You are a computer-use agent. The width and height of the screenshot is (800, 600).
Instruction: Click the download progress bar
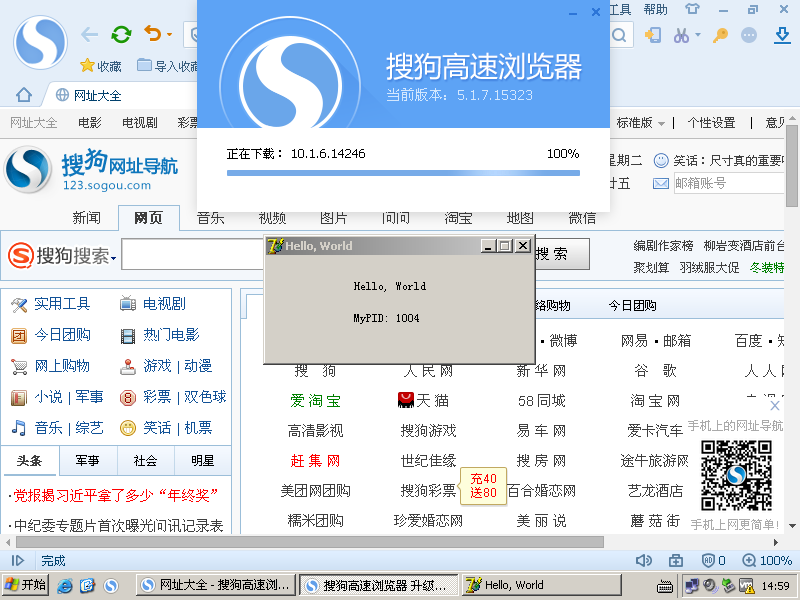point(403,173)
